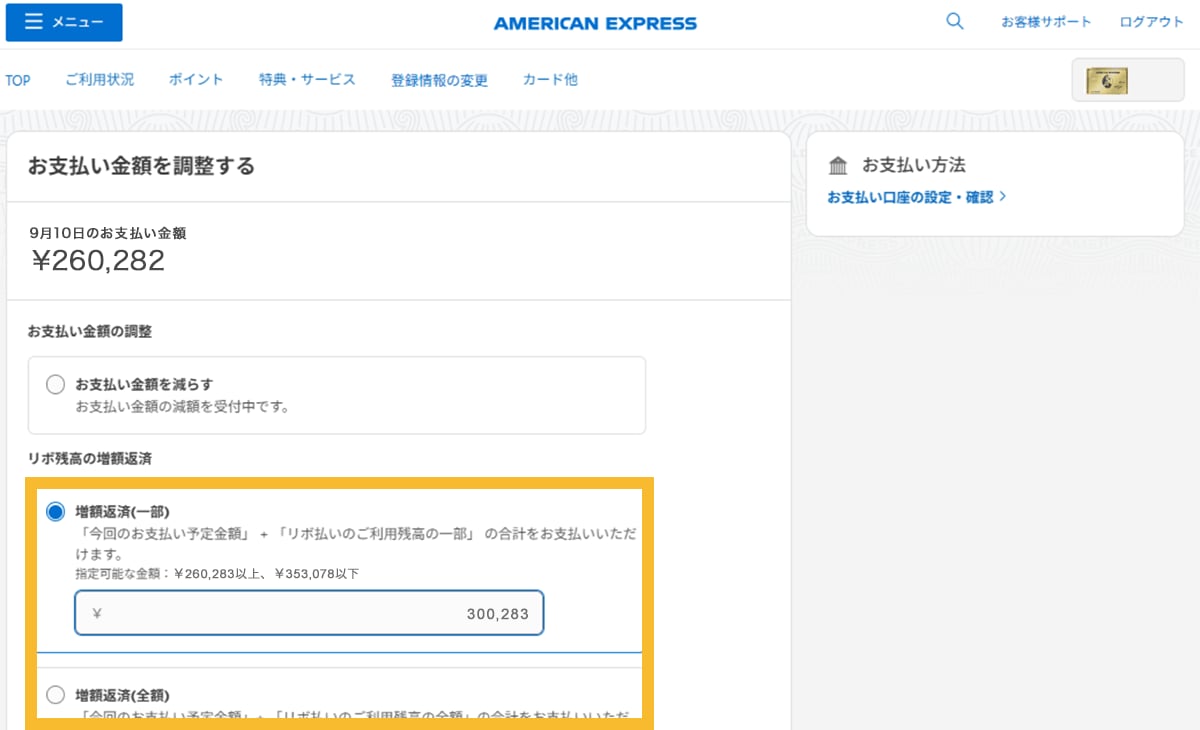Click the ¥ symbol in amount field

point(97,614)
